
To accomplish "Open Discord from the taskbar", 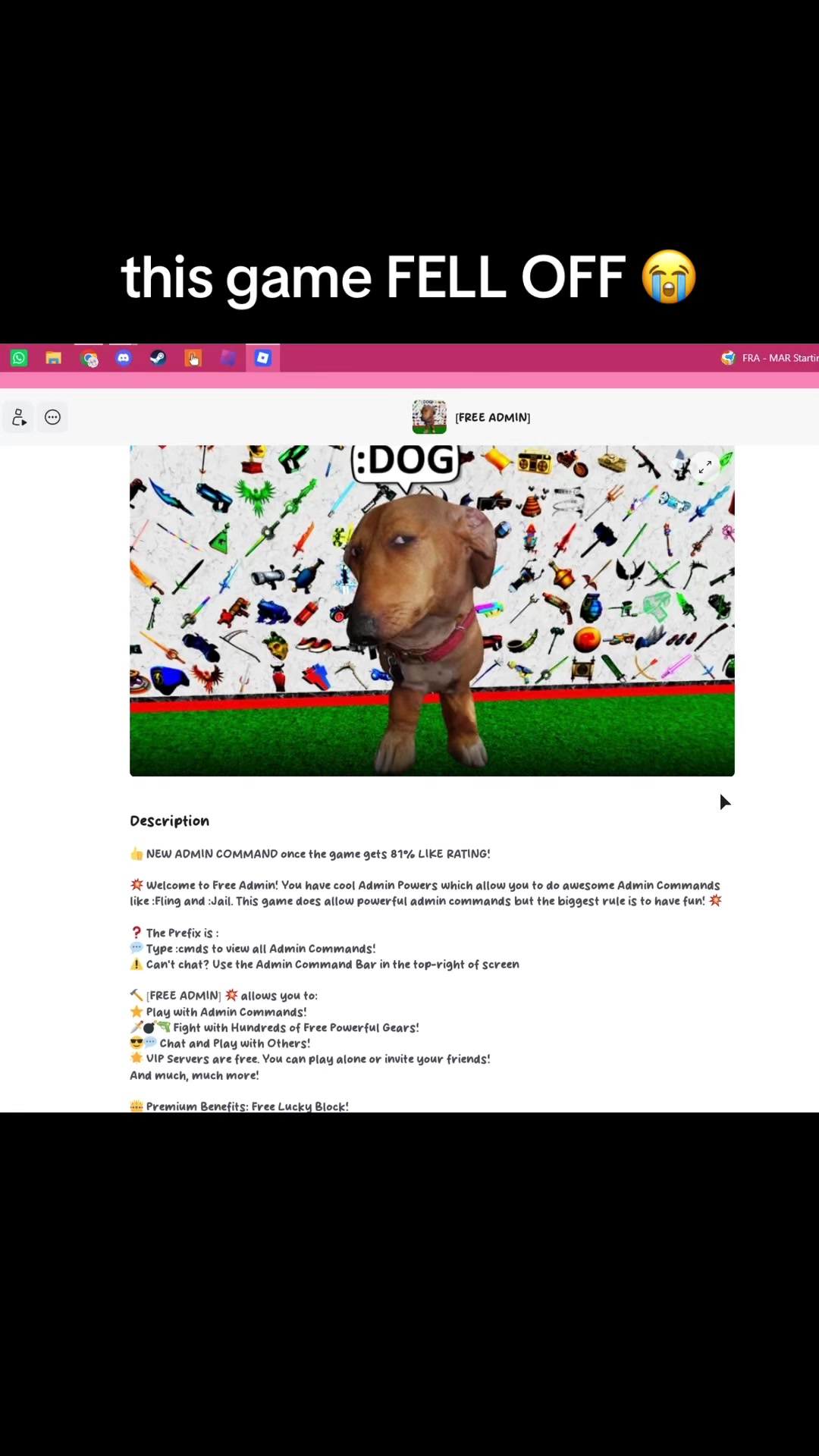I will pyautogui.click(x=124, y=358).
